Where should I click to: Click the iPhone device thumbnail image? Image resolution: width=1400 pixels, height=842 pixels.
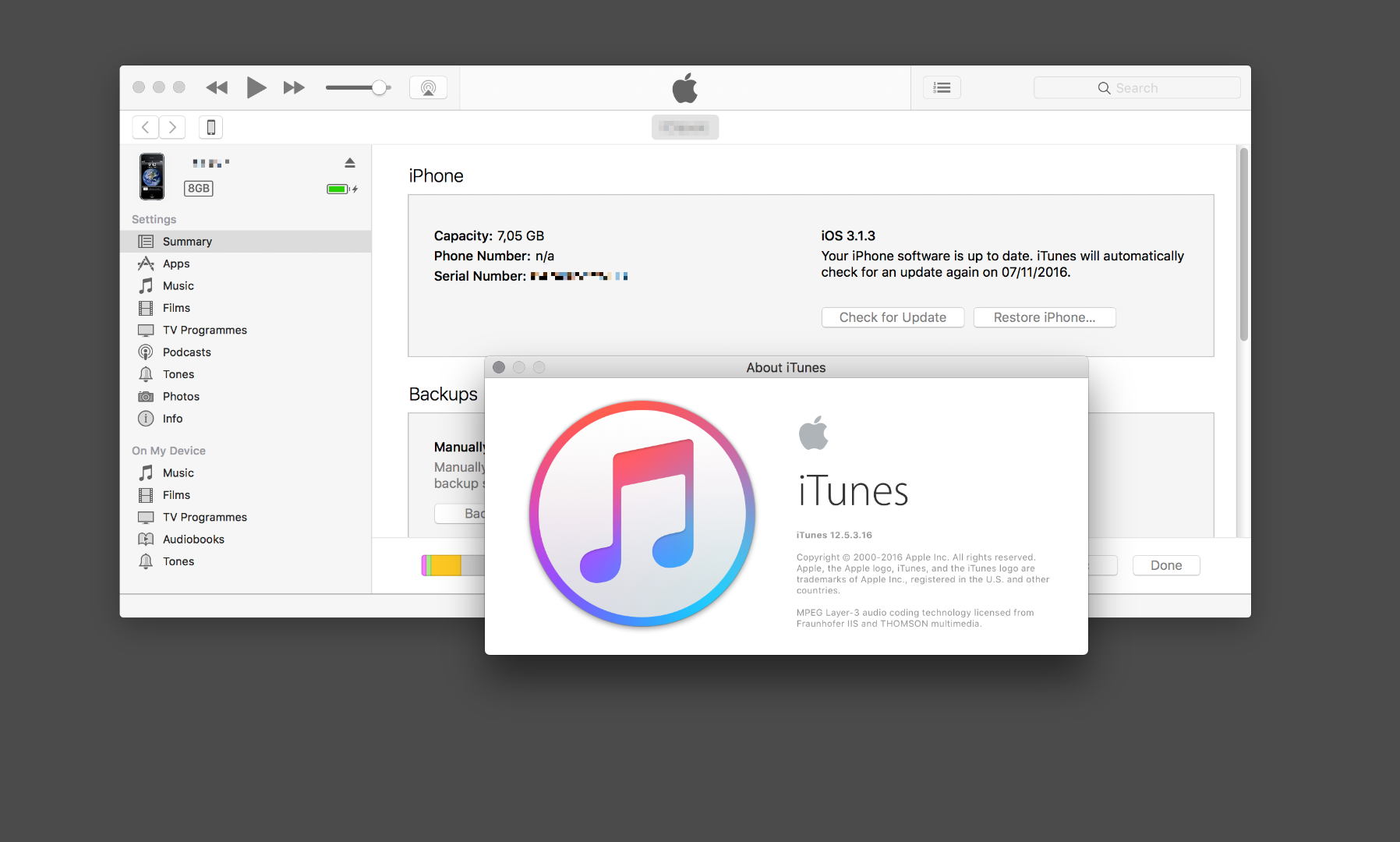coord(152,176)
